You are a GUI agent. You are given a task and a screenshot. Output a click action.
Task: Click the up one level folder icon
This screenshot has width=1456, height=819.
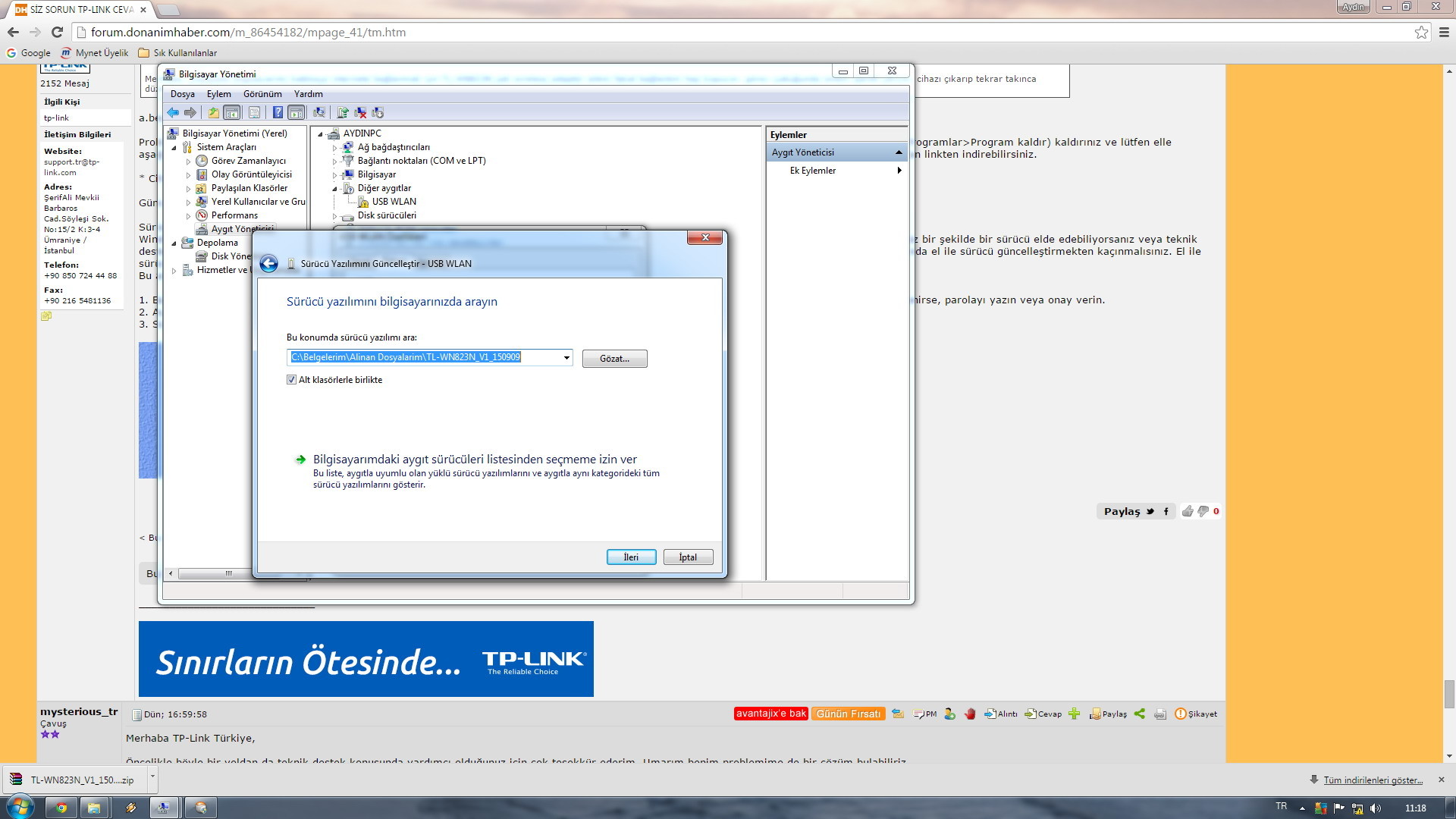coord(214,112)
